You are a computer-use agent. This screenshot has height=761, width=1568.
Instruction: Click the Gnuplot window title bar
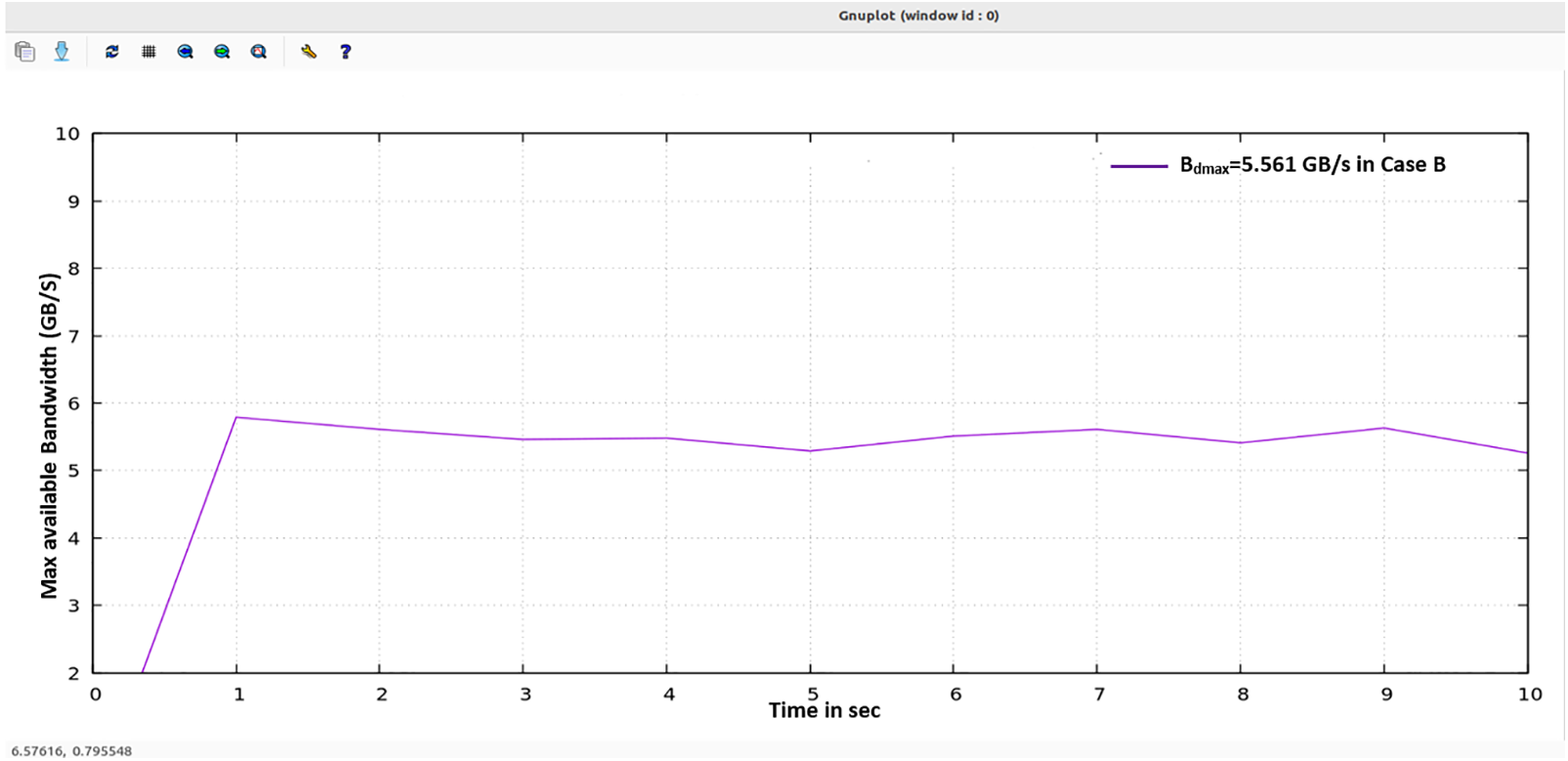click(918, 16)
